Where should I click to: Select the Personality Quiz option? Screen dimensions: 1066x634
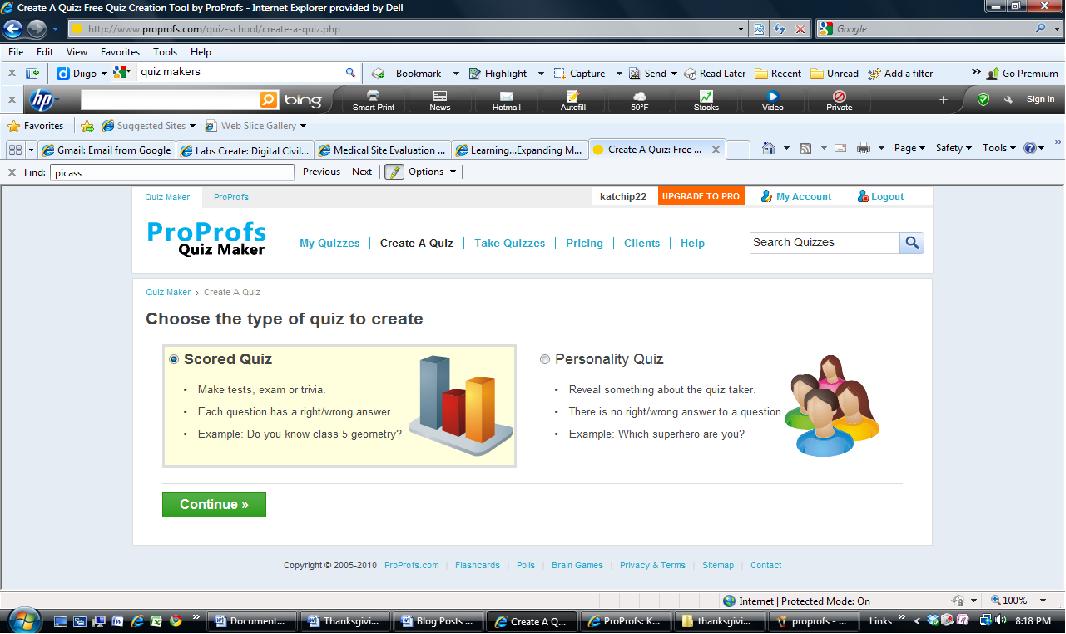click(x=545, y=359)
